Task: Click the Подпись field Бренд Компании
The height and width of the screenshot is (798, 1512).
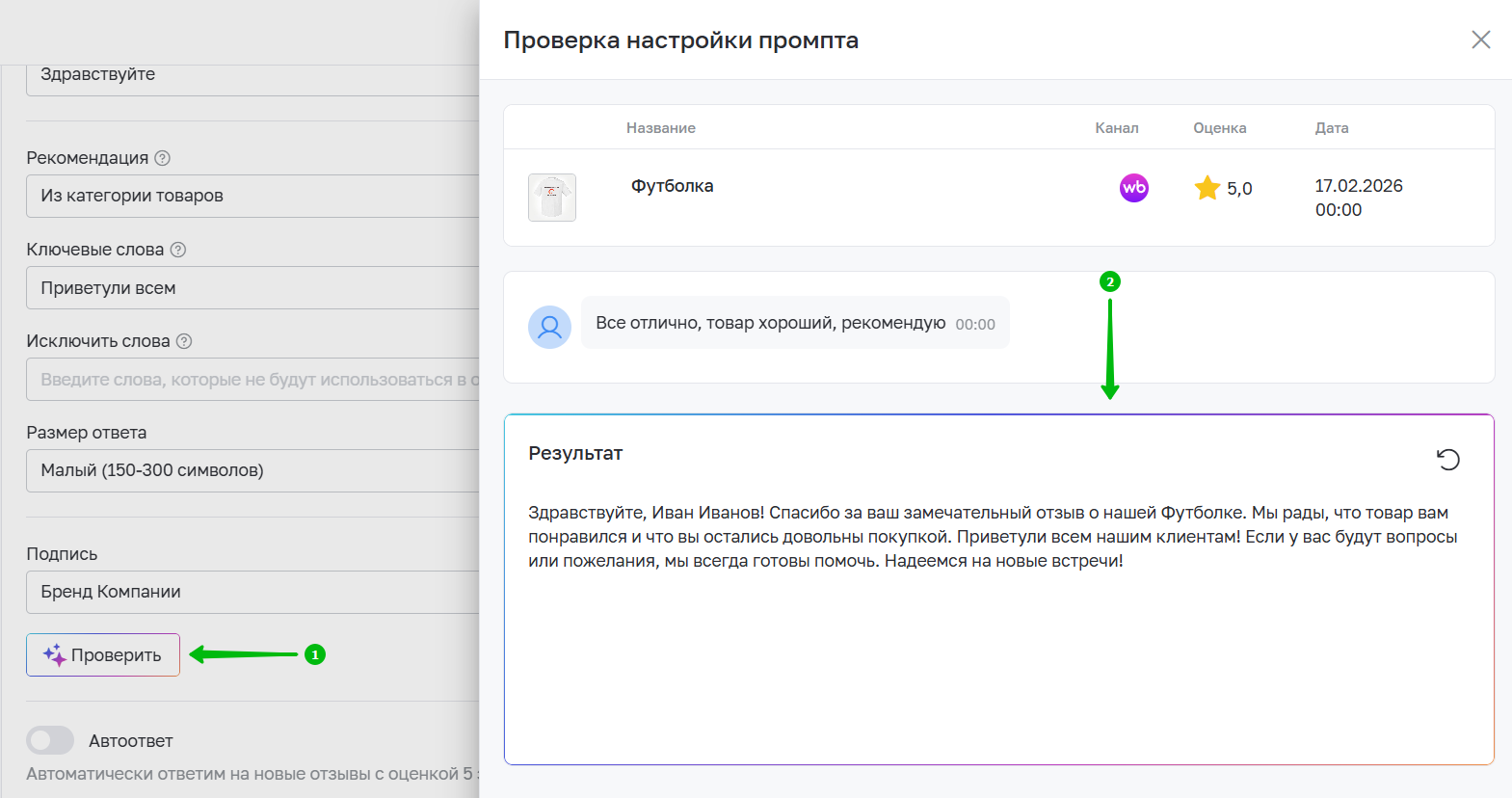Action: point(252,592)
